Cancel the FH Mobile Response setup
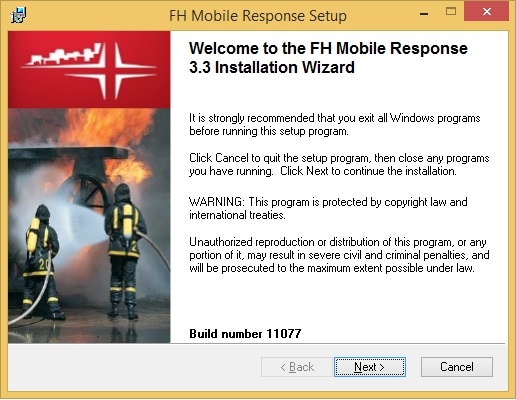Image resolution: width=516 pixels, height=400 pixels. (457, 367)
